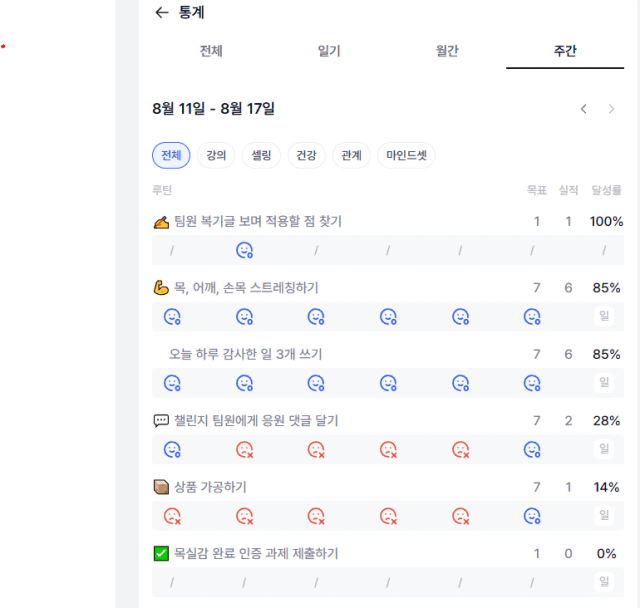Click the green checkmark icon for 목실감 routine
This screenshot has height=608, width=640.
click(x=161, y=554)
